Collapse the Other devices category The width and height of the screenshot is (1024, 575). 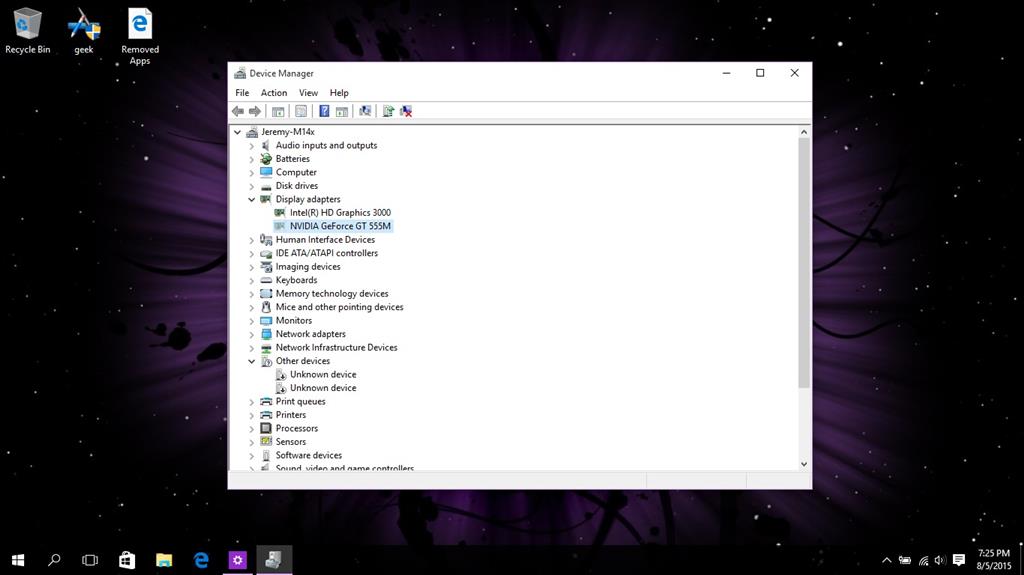tap(251, 361)
